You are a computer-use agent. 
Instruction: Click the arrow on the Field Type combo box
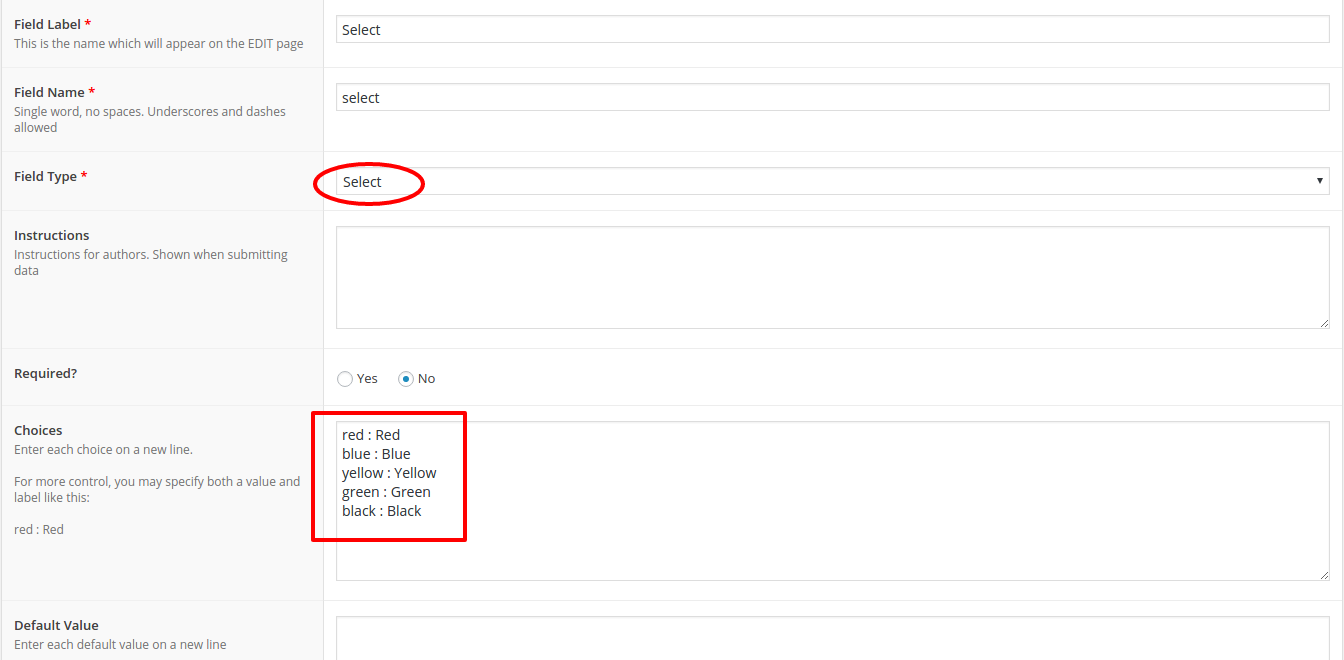[1320, 182]
